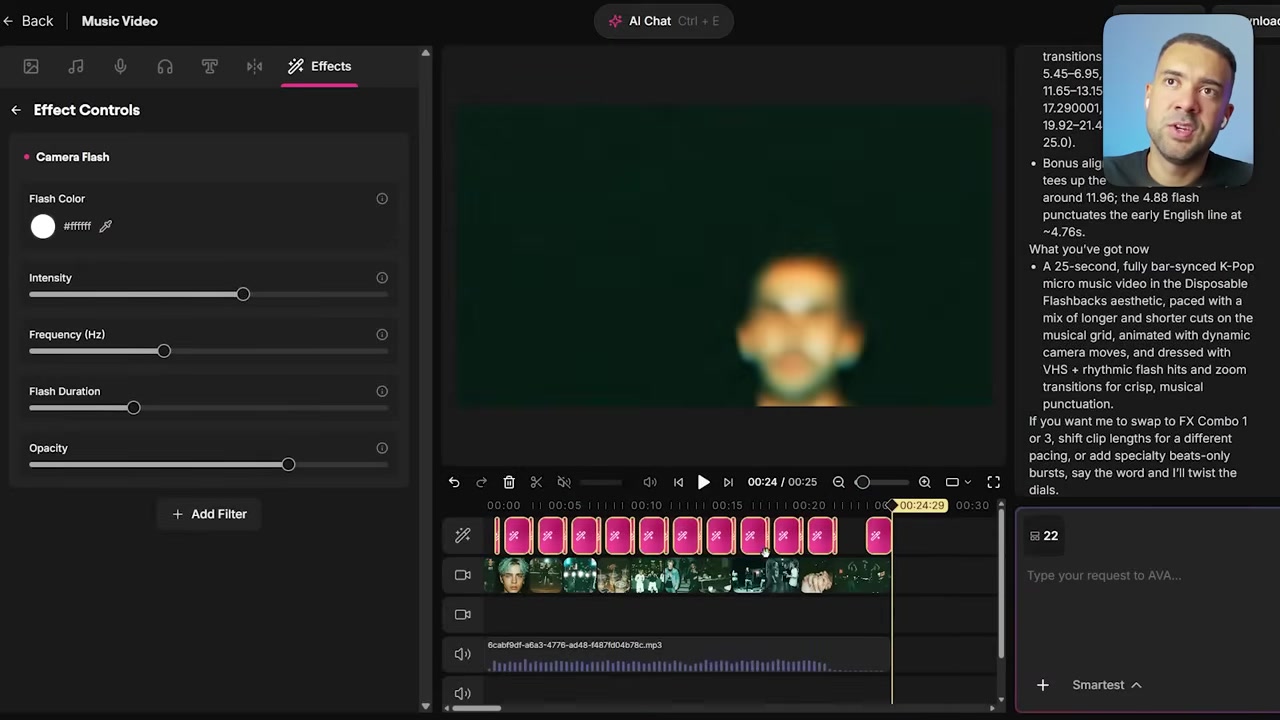The width and height of the screenshot is (1280, 720).
Task: Click the Frequency (Hz) slider handle
Action: tap(164, 351)
